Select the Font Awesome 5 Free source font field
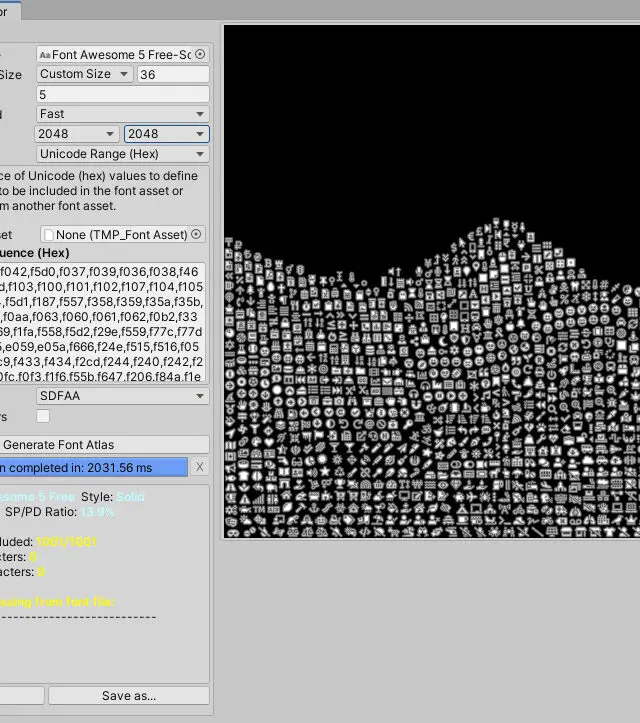This screenshot has height=723, width=640. point(123,54)
